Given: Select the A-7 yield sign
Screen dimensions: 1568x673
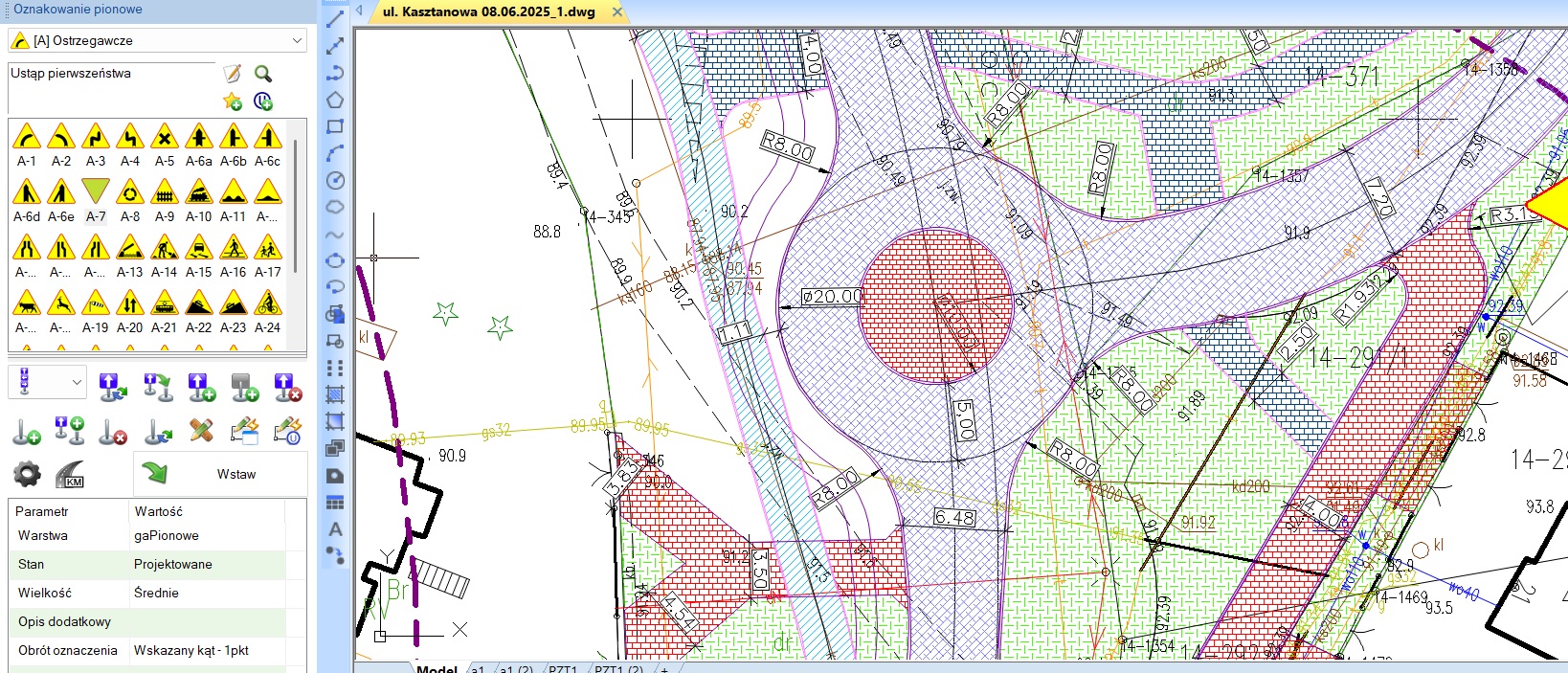Looking at the screenshot, I should tap(96, 191).
